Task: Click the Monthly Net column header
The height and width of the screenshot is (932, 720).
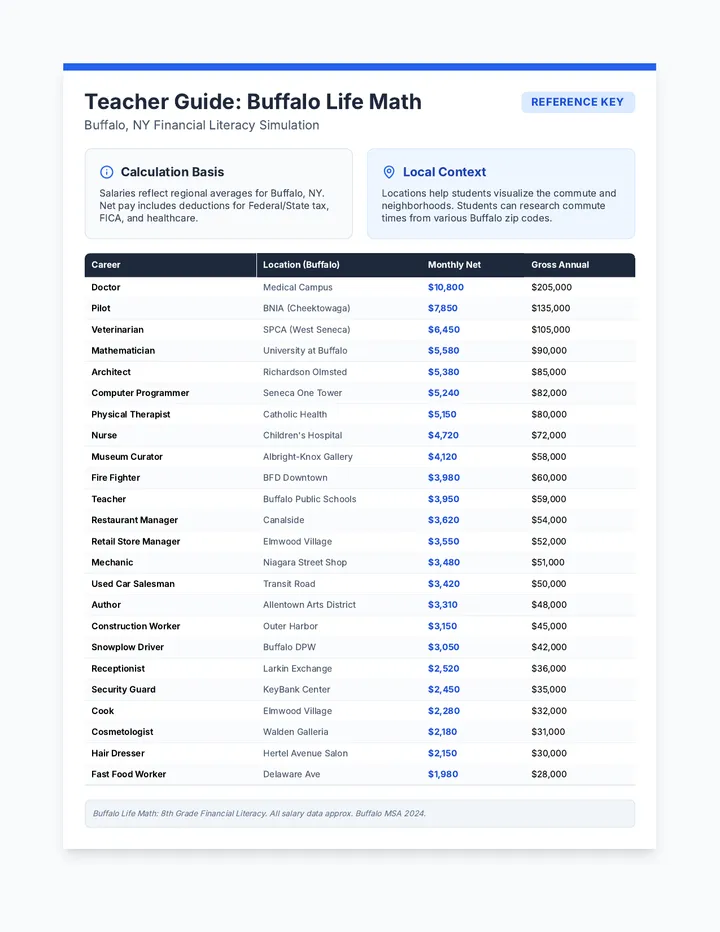Action: coord(454,265)
